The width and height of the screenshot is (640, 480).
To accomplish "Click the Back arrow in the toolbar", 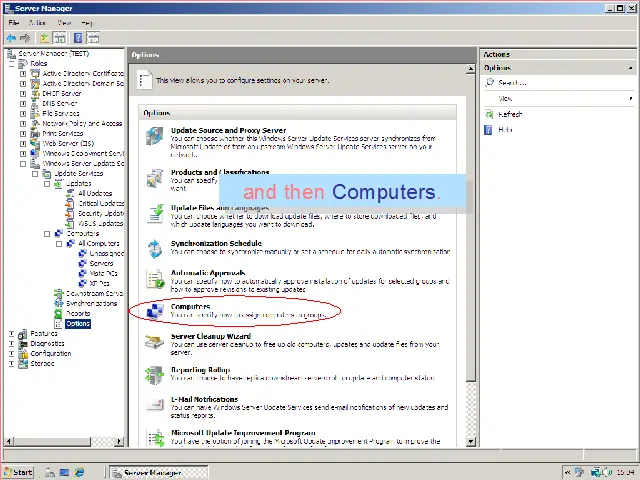I will [11, 38].
